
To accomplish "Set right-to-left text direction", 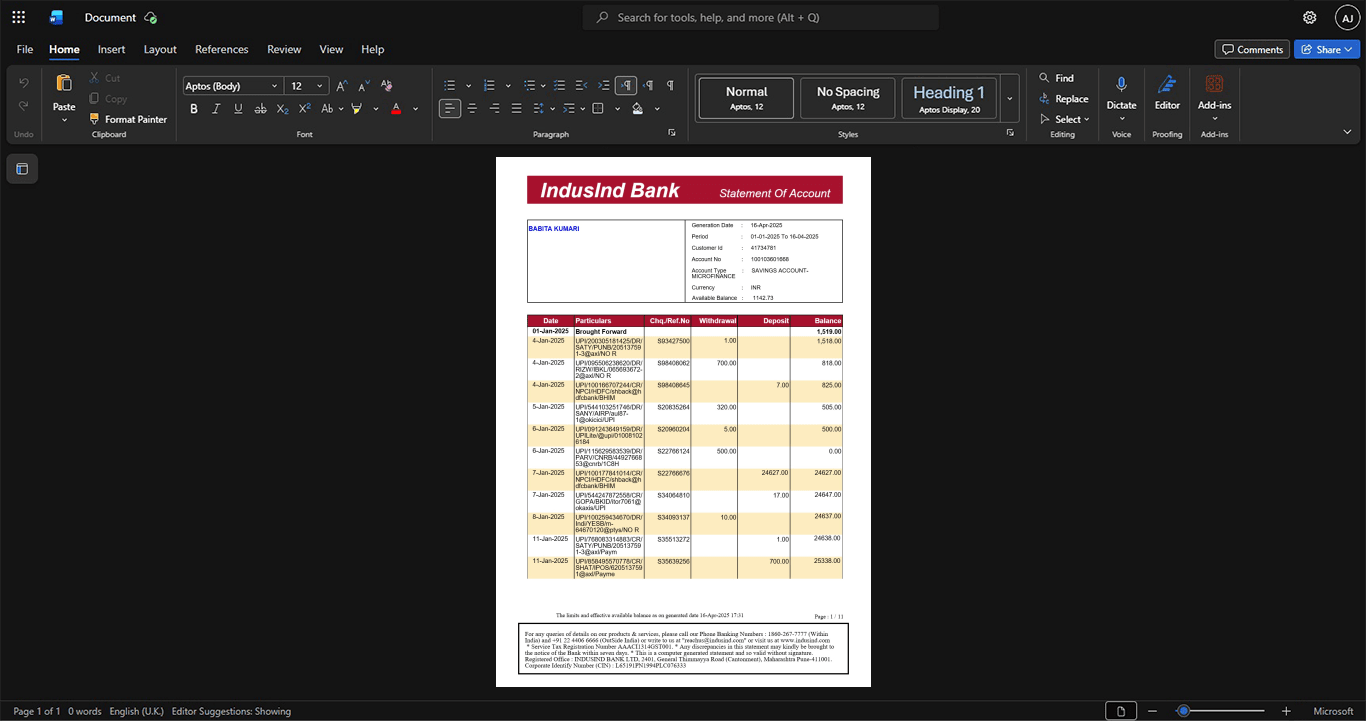I will [x=648, y=86].
